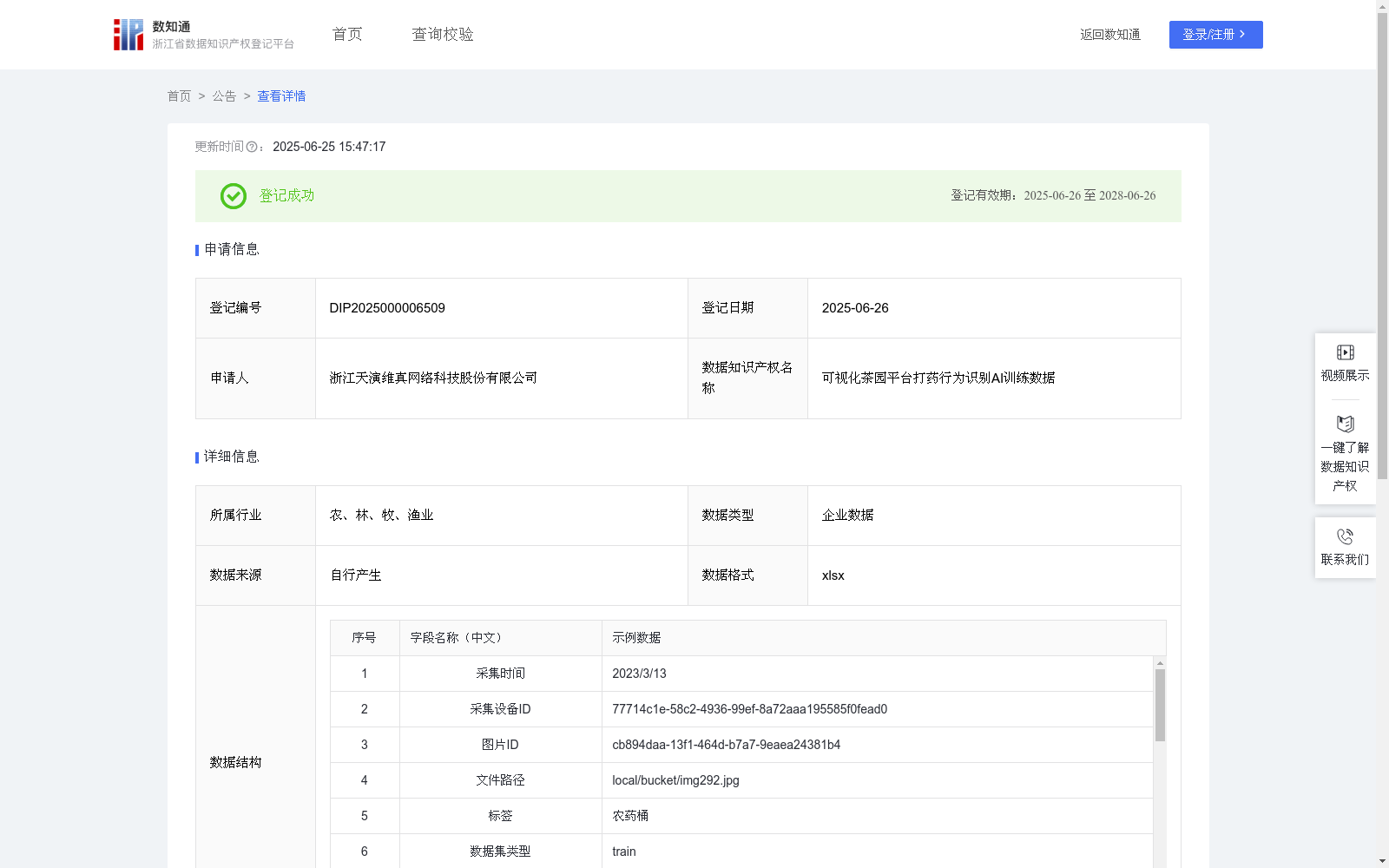
Task: Click the 联系我们 phone icon
Action: point(1346,536)
